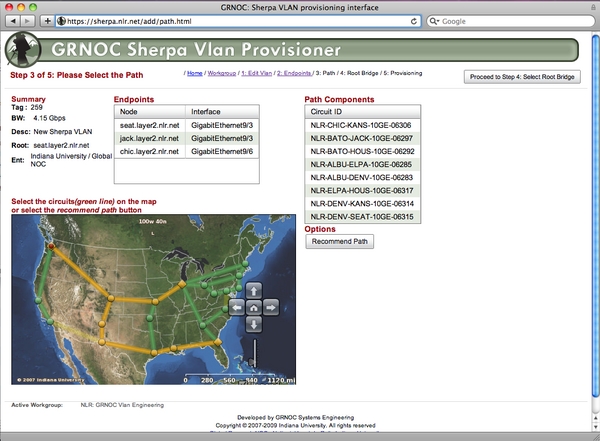Click GigabitEthernet9/6 interface cell
The width and height of the screenshot is (600, 441).
click(222, 151)
